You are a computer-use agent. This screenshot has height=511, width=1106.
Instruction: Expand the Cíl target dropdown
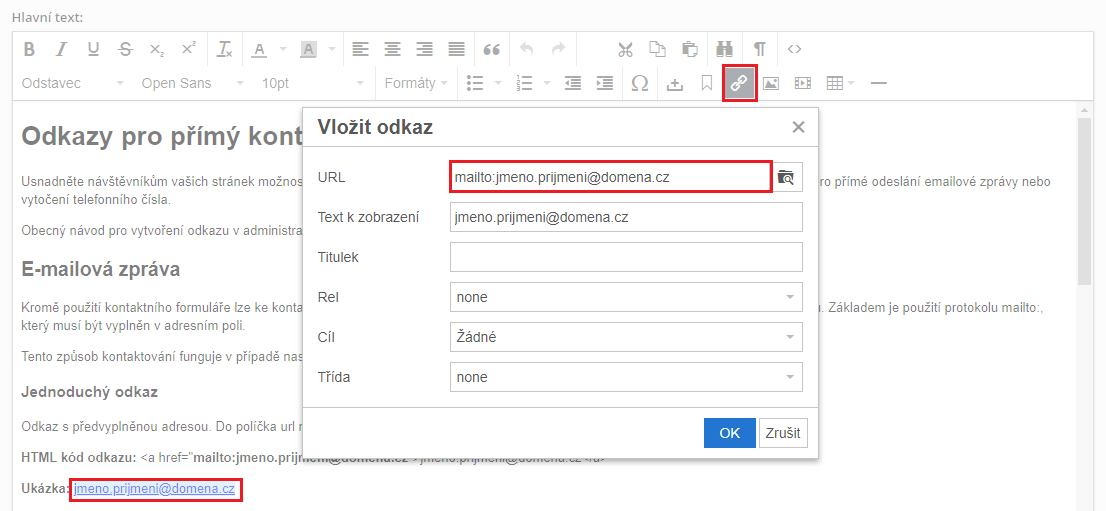pyautogui.click(x=626, y=337)
